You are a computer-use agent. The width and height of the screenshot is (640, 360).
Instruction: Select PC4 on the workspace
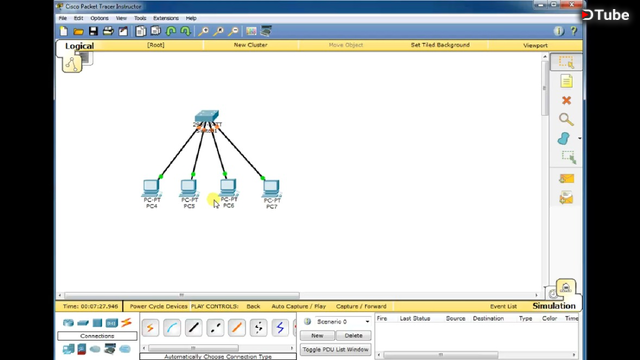(151, 188)
